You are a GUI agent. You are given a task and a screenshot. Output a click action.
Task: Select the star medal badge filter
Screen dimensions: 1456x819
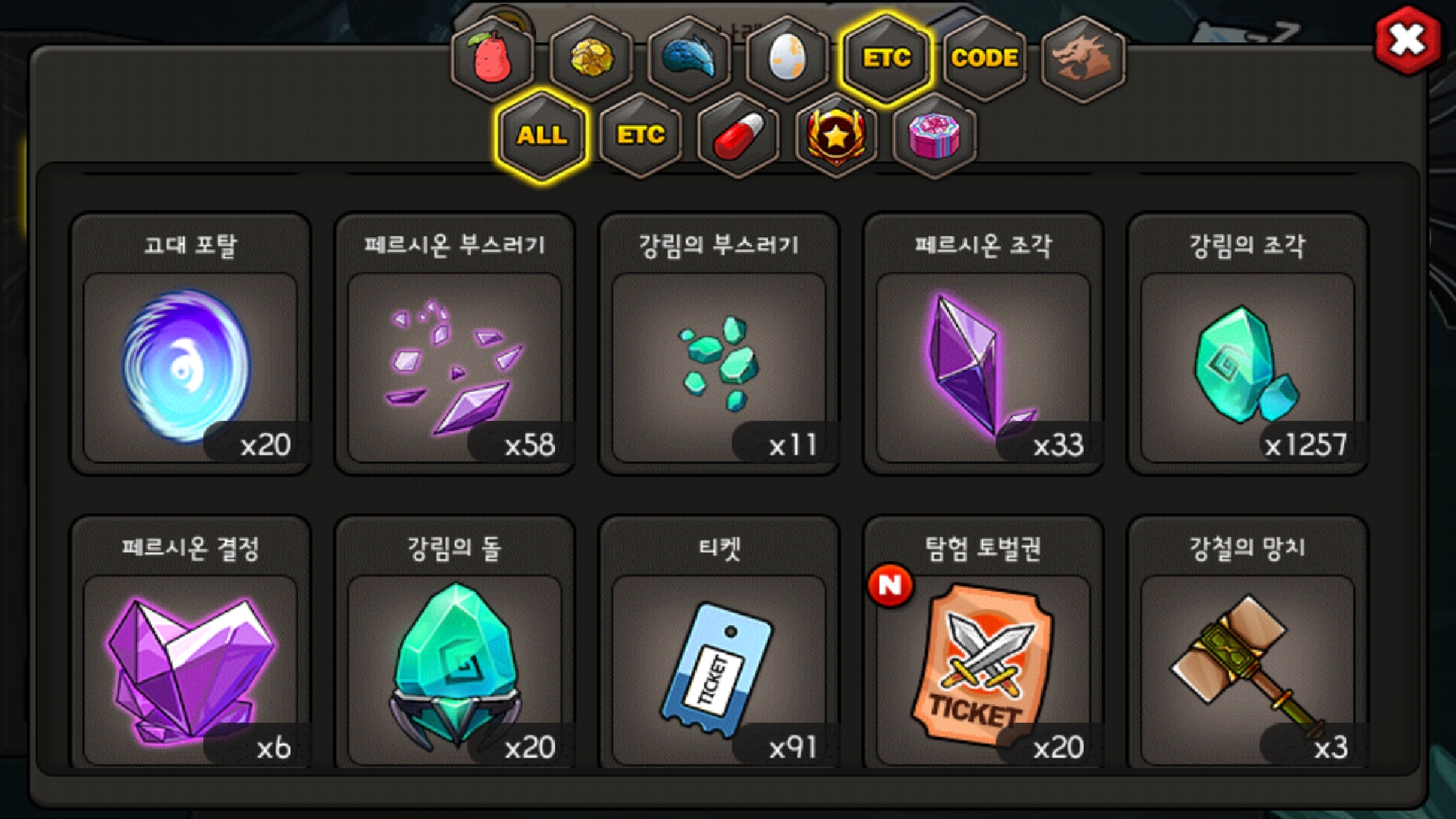coord(836,135)
